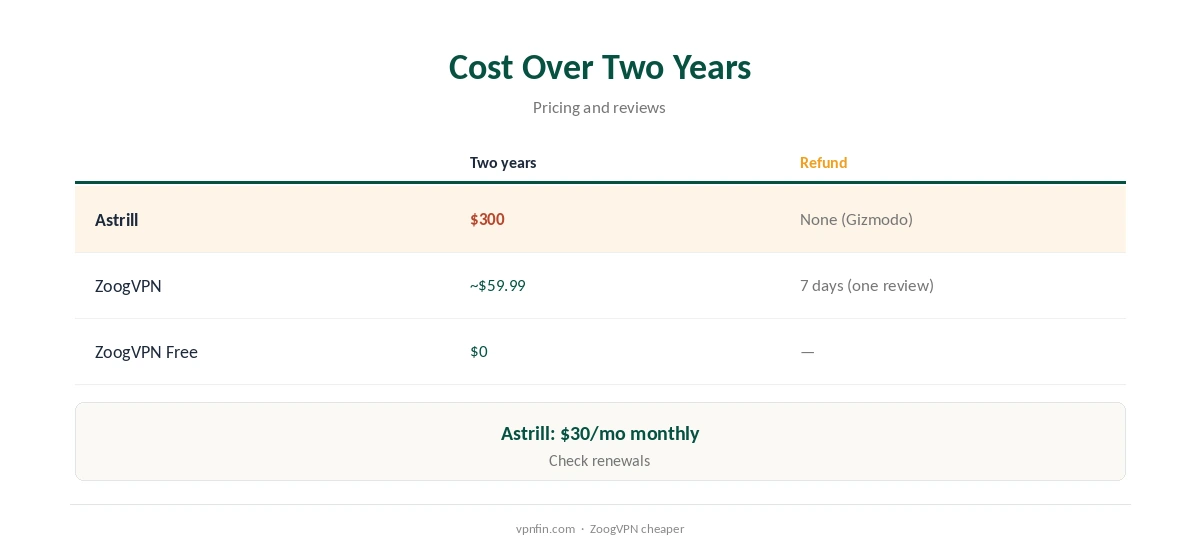The width and height of the screenshot is (1200, 548).
Task: Click 'Astrill: $30/mo monthly' callout text
Action: [x=600, y=434]
